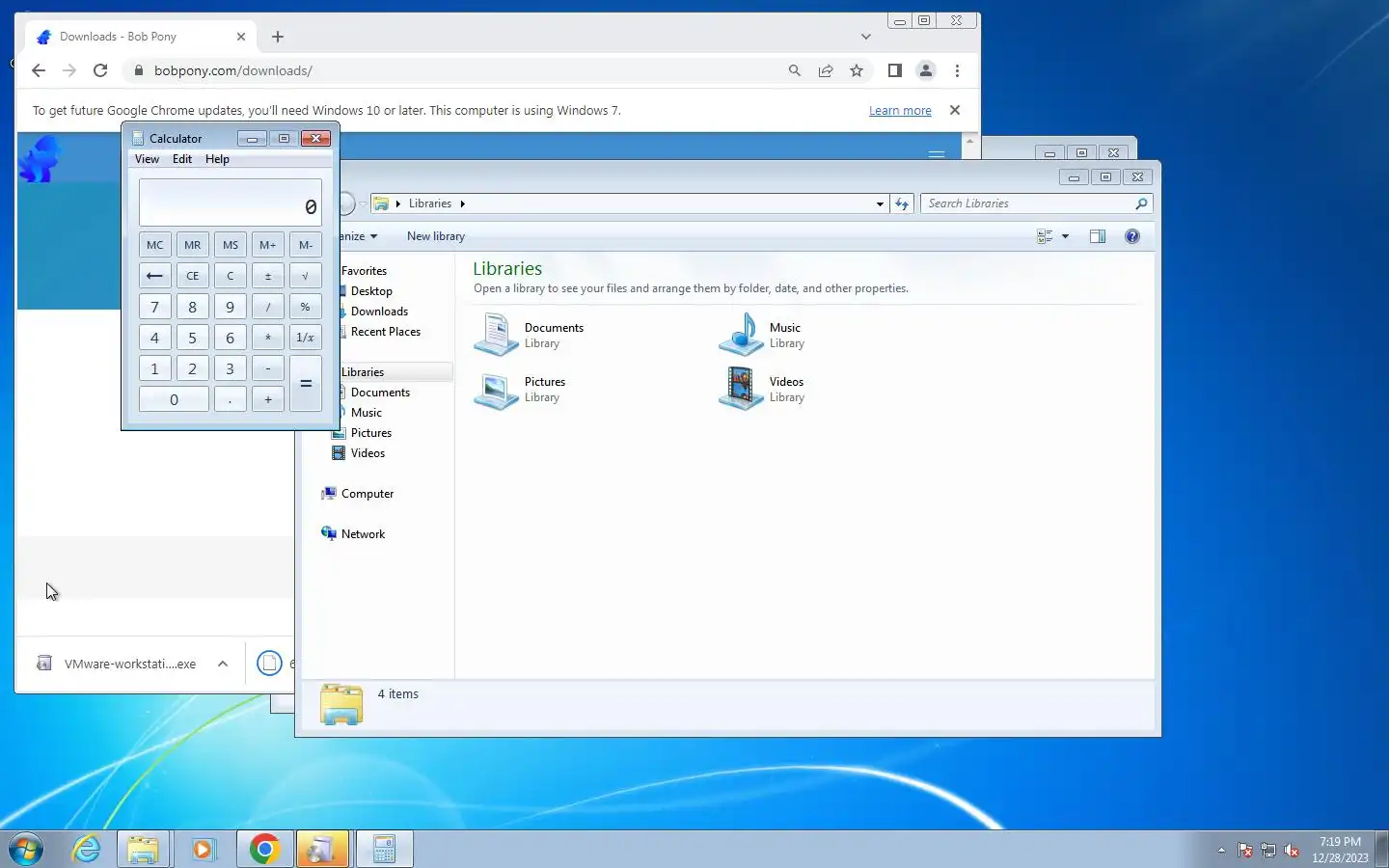Screen dimensions: 1389x868
Task: Click the Chrome forward arrow
Action: tap(69, 70)
